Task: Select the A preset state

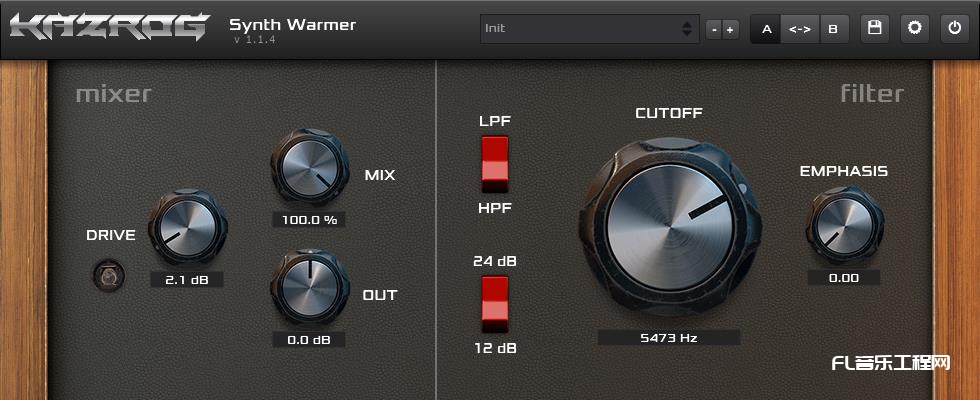Action: (x=766, y=29)
